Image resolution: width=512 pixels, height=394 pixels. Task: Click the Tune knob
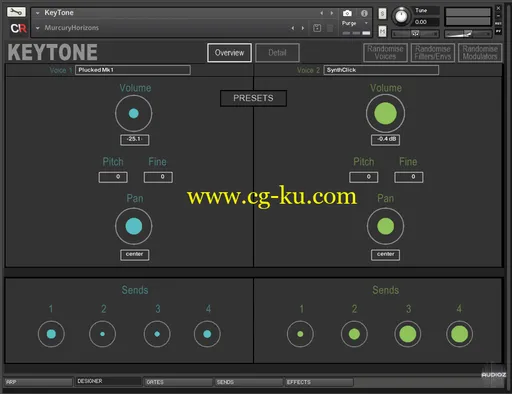click(x=401, y=16)
